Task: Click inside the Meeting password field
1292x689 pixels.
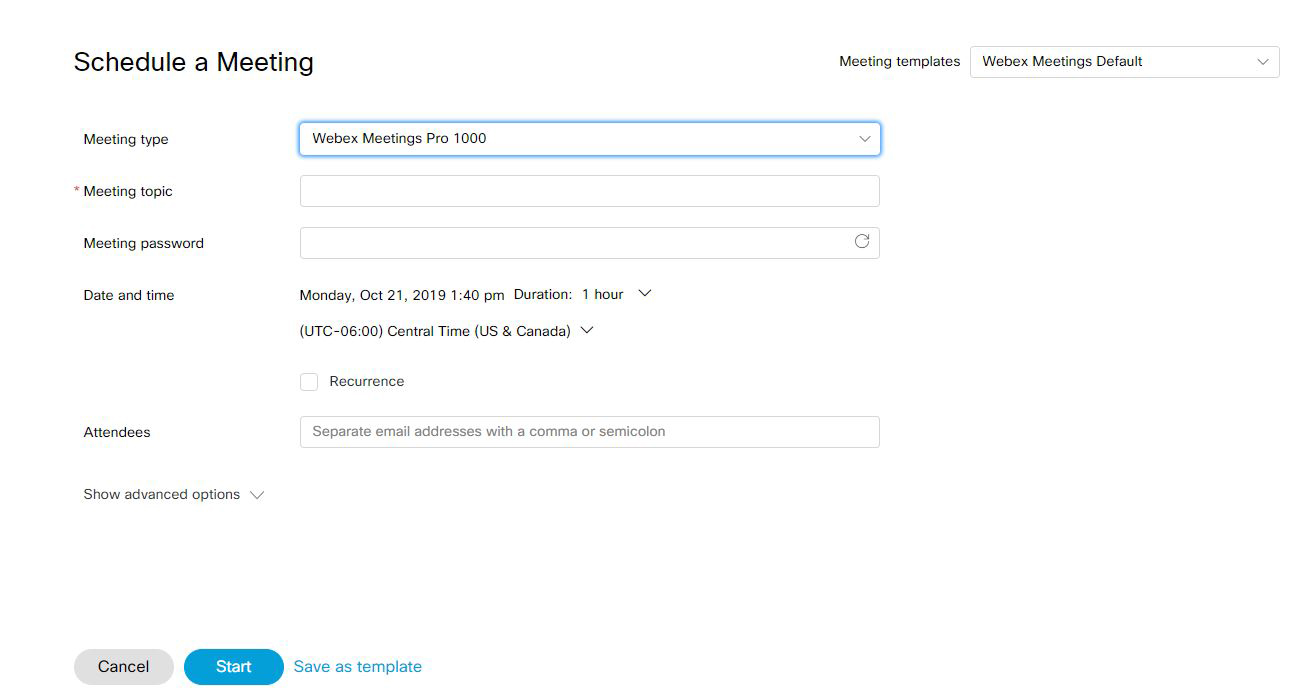Action: coord(570,243)
